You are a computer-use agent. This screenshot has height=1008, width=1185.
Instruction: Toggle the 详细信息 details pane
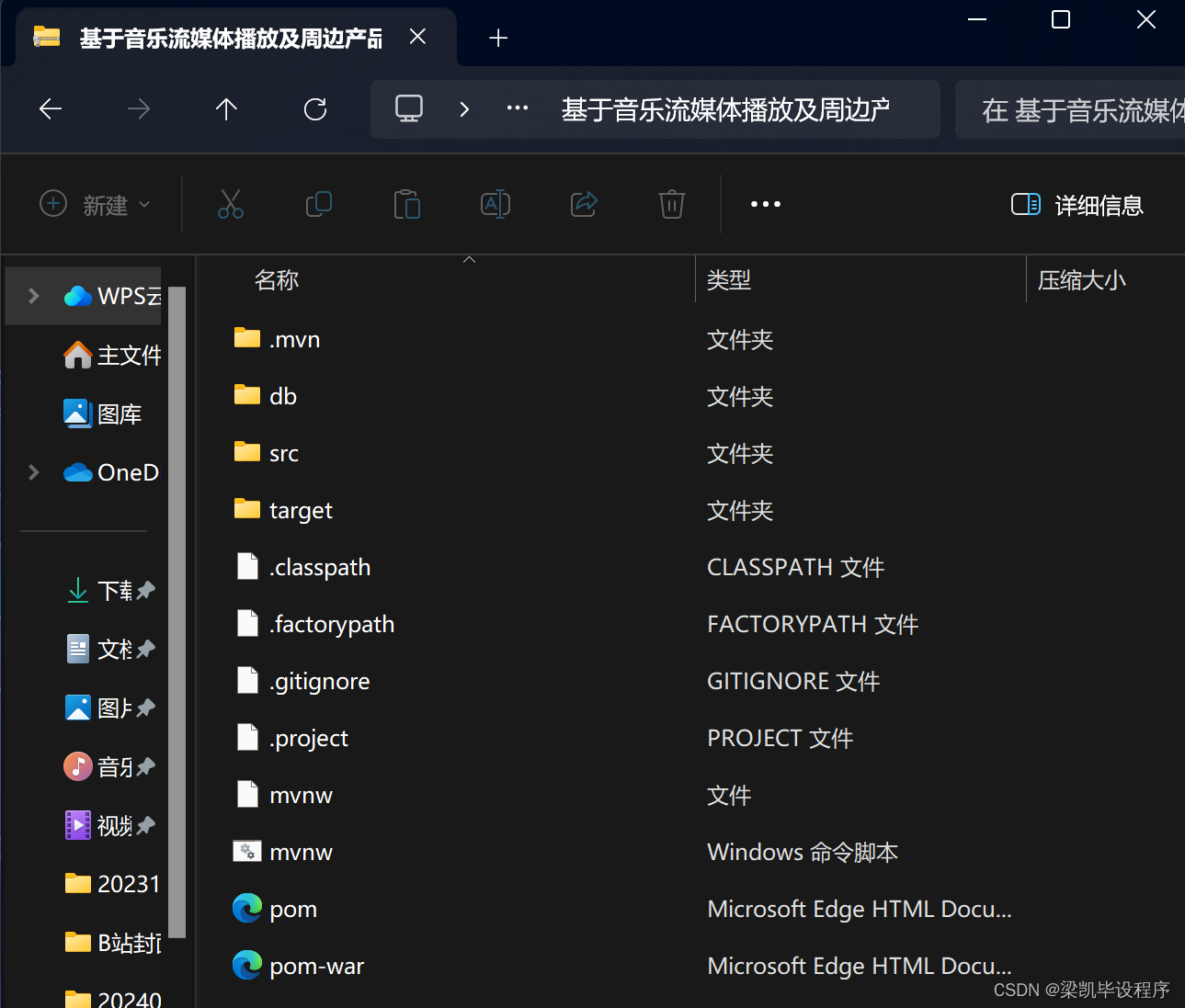point(1077,204)
